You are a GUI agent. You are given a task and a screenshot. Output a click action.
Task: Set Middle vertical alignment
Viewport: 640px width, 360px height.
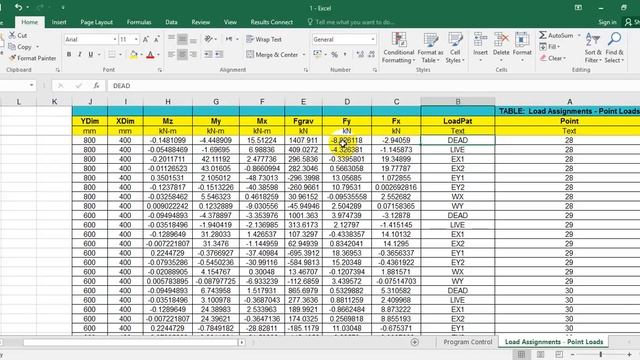coord(182,39)
